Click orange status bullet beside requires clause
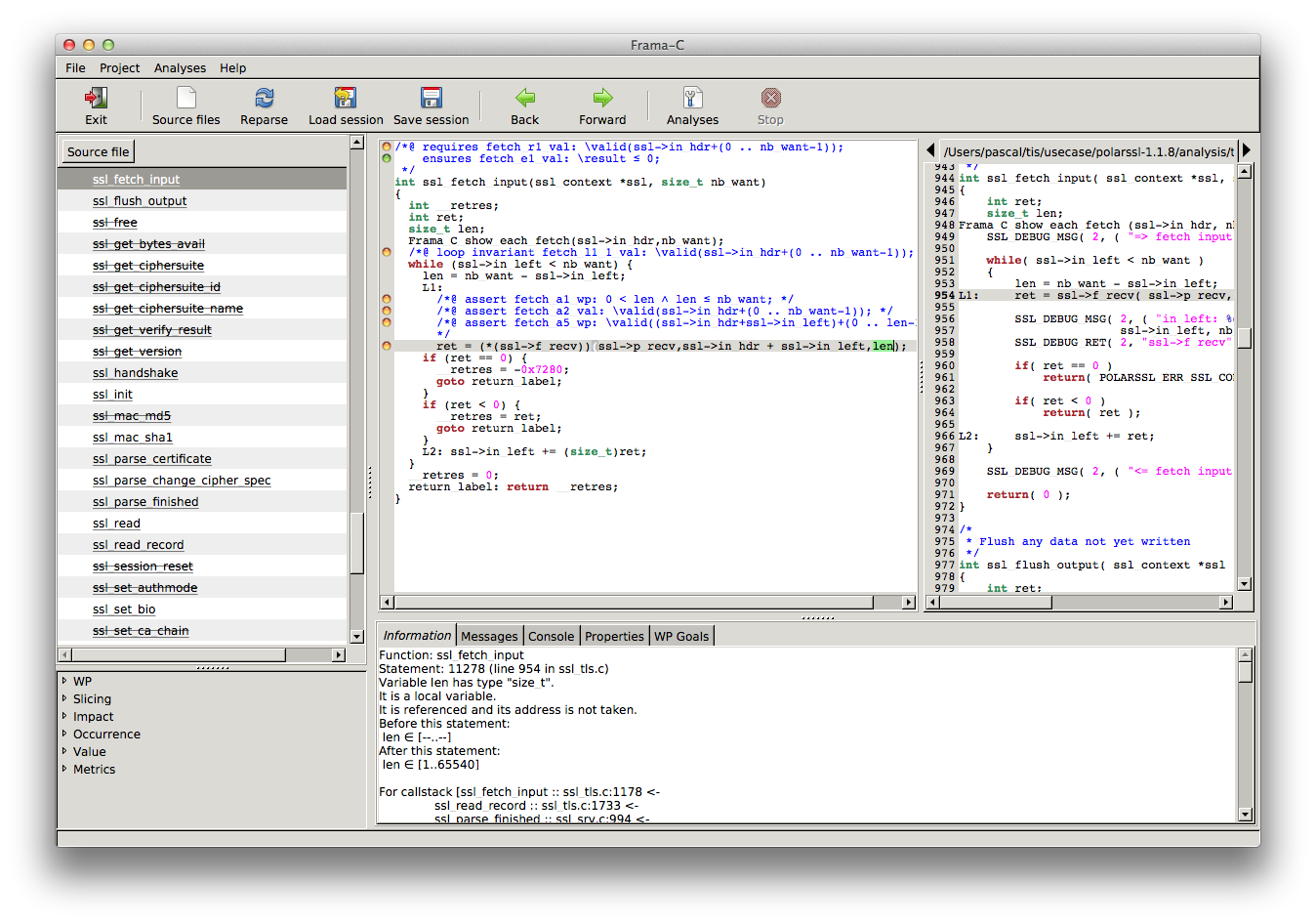The width and height of the screenshot is (1316, 924). tap(387, 147)
